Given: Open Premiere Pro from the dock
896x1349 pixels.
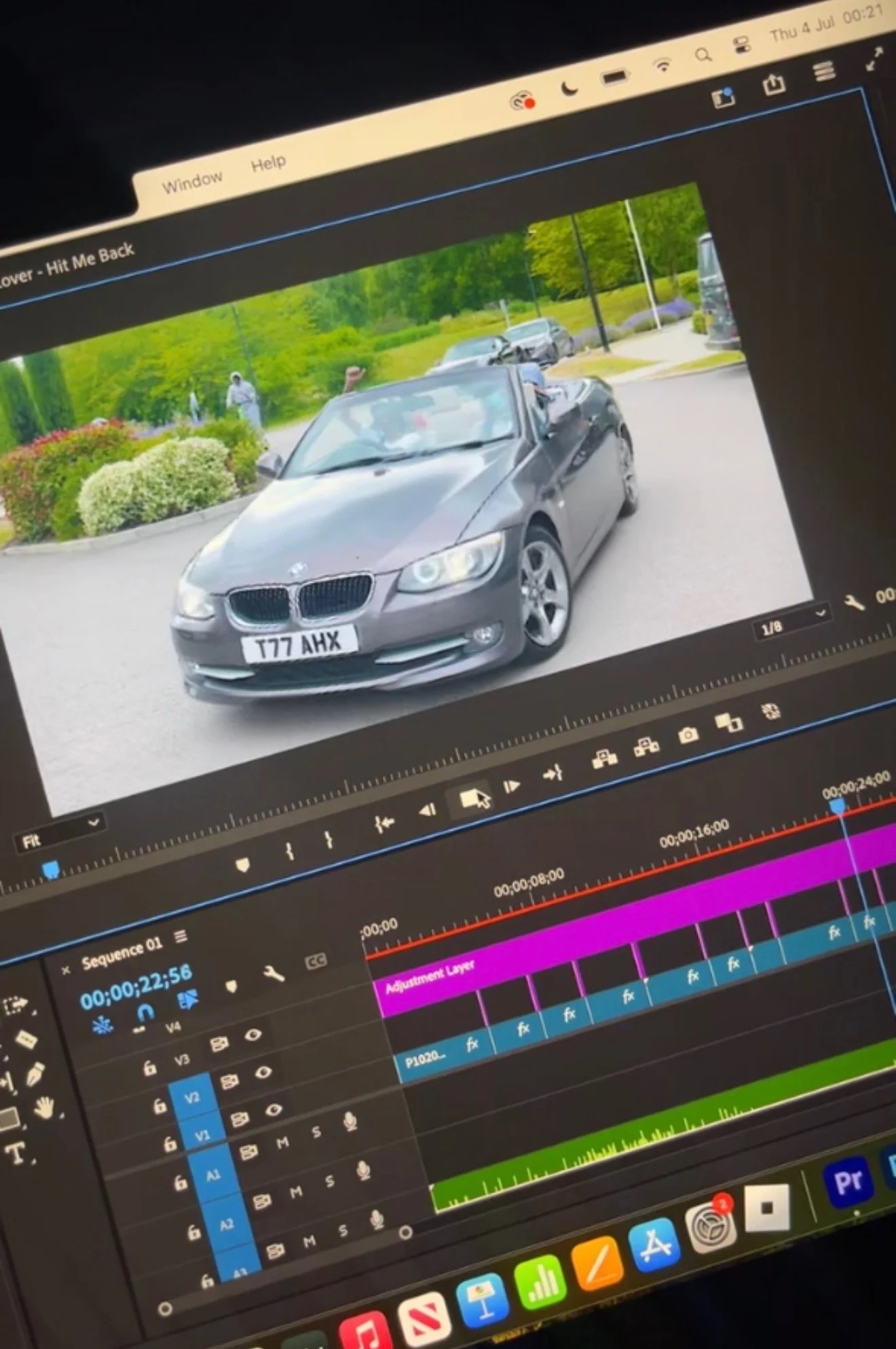Looking at the screenshot, I should (x=847, y=1182).
